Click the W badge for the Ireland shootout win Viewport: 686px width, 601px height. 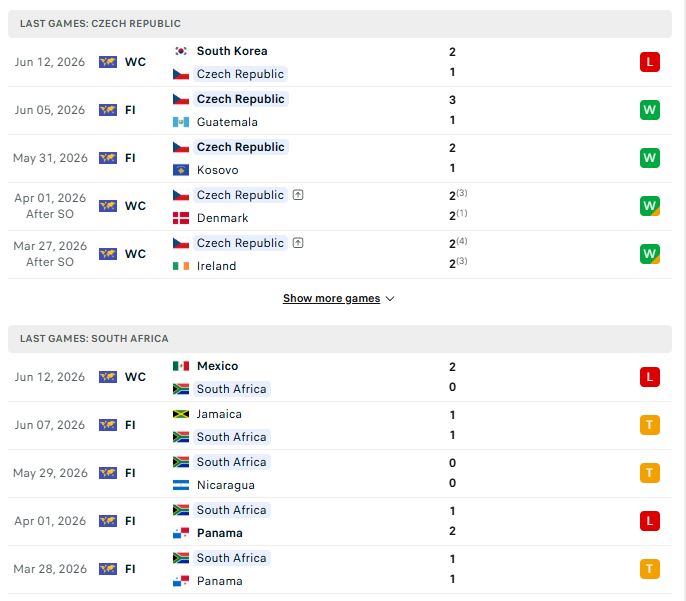tap(649, 254)
